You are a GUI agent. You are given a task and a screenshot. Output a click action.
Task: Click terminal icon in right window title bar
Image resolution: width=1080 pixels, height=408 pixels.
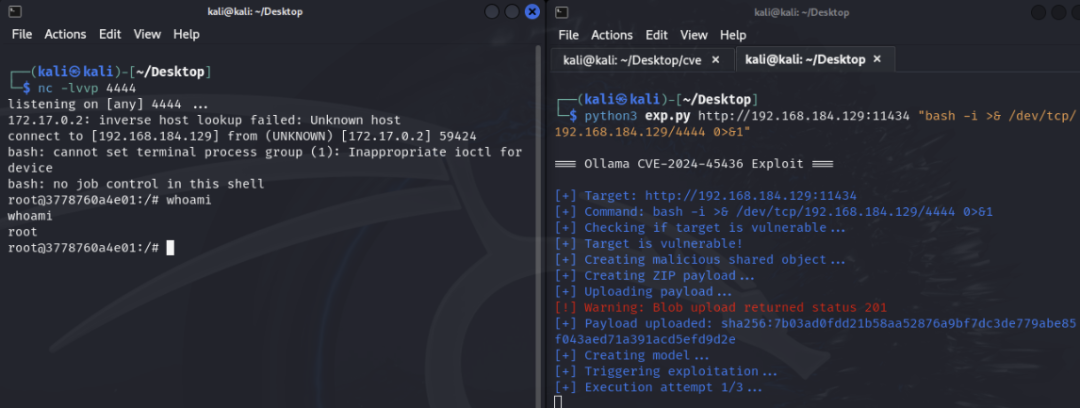562,12
